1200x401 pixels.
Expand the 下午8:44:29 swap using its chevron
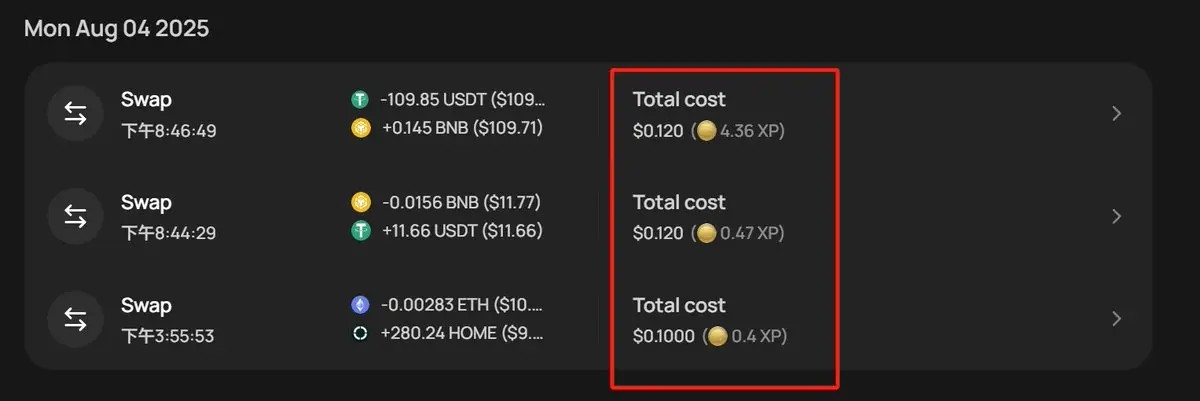tap(1118, 216)
